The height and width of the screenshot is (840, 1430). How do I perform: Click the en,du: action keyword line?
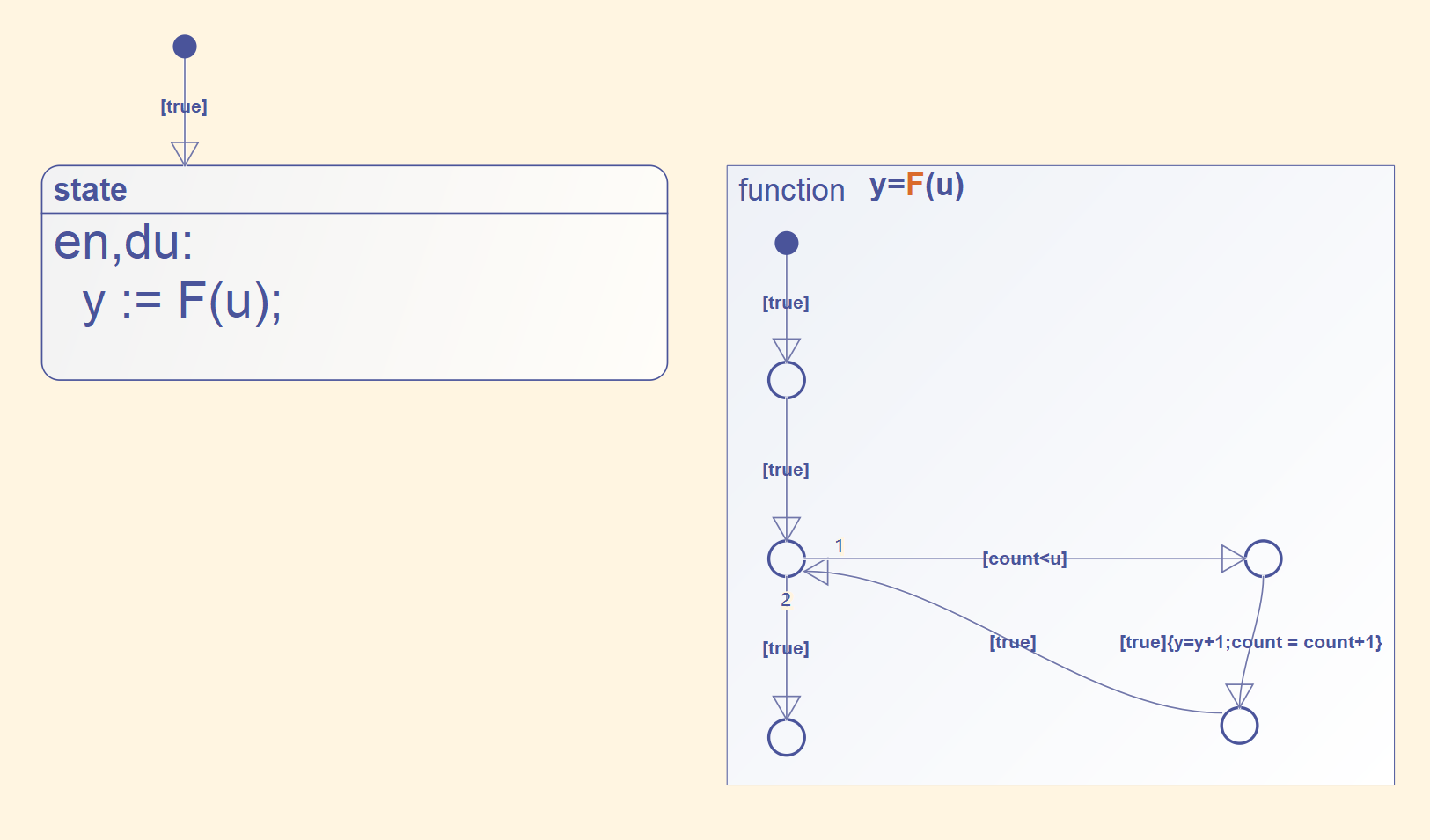tap(123, 242)
